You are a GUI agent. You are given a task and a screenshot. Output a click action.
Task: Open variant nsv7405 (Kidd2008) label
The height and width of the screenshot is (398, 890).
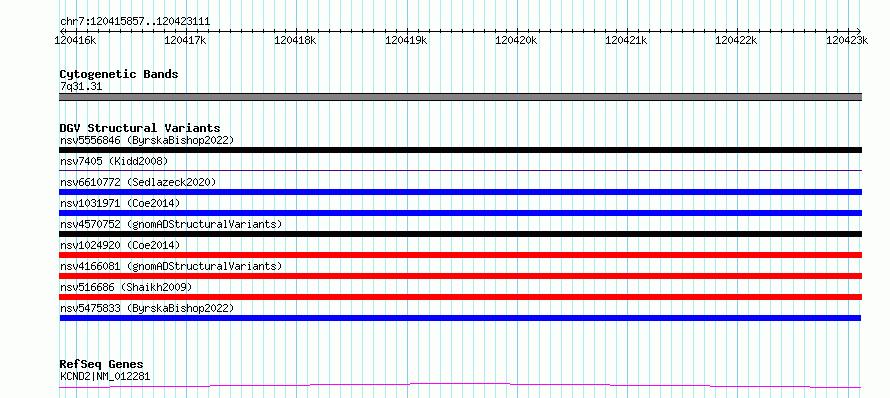click(114, 161)
